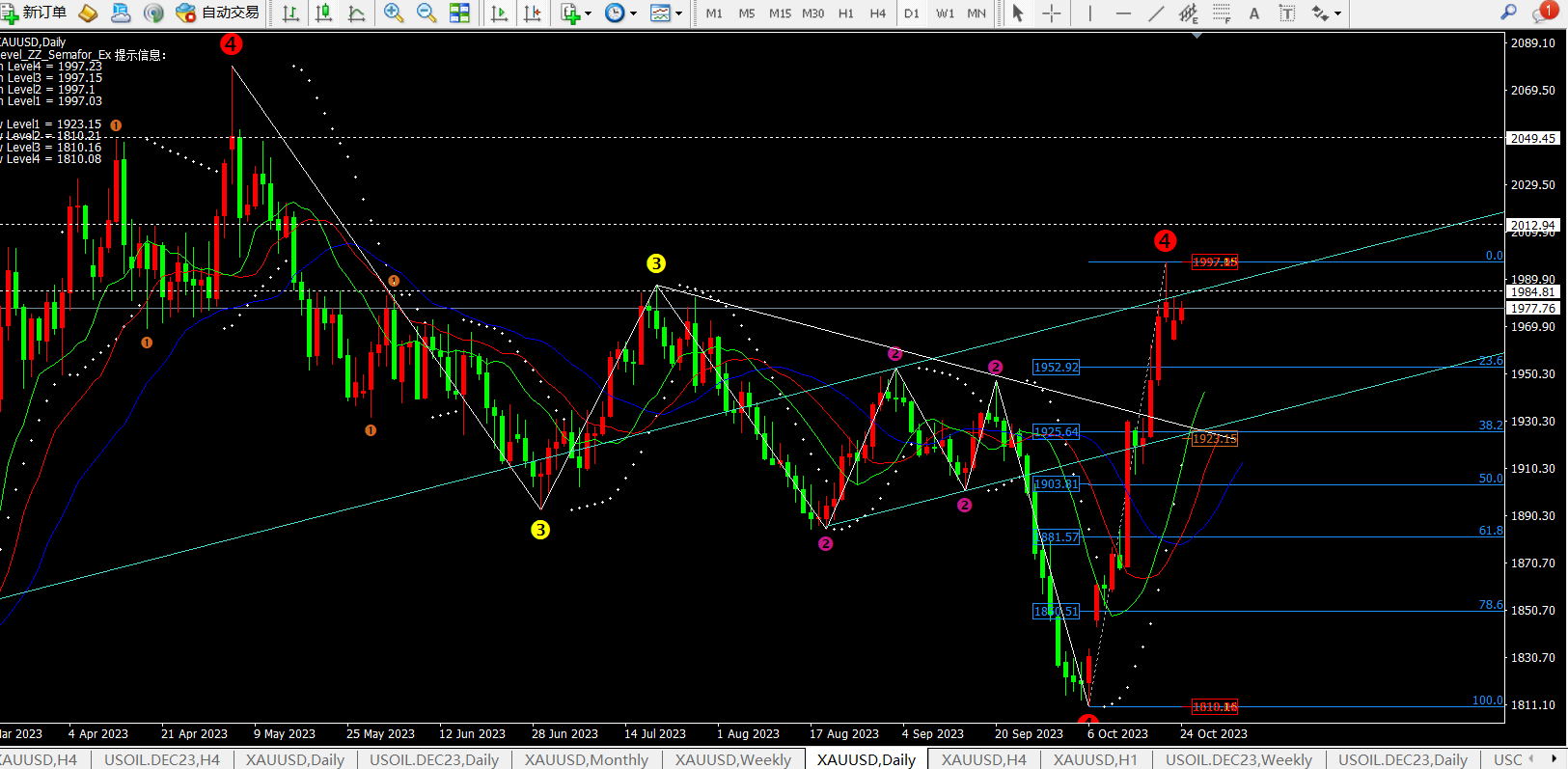Toggle chart shift from right edge
1568x769 pixels.
[x=532, y=13]
